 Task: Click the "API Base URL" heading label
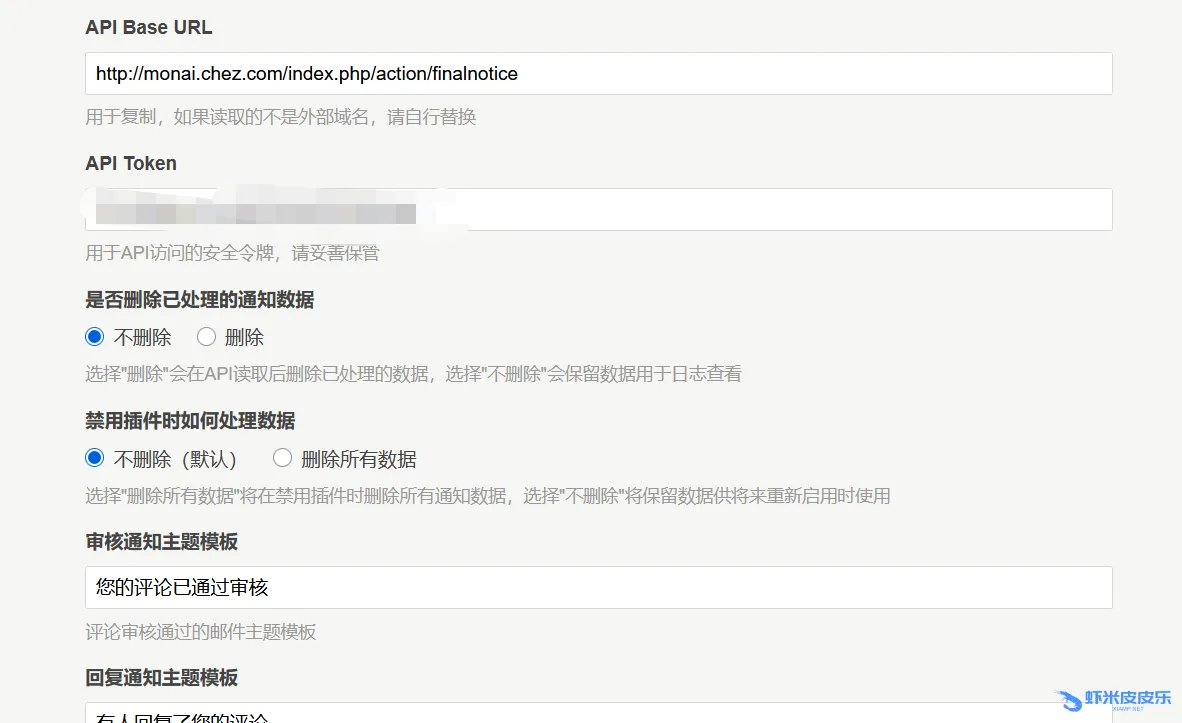click(x=149, y=28)
